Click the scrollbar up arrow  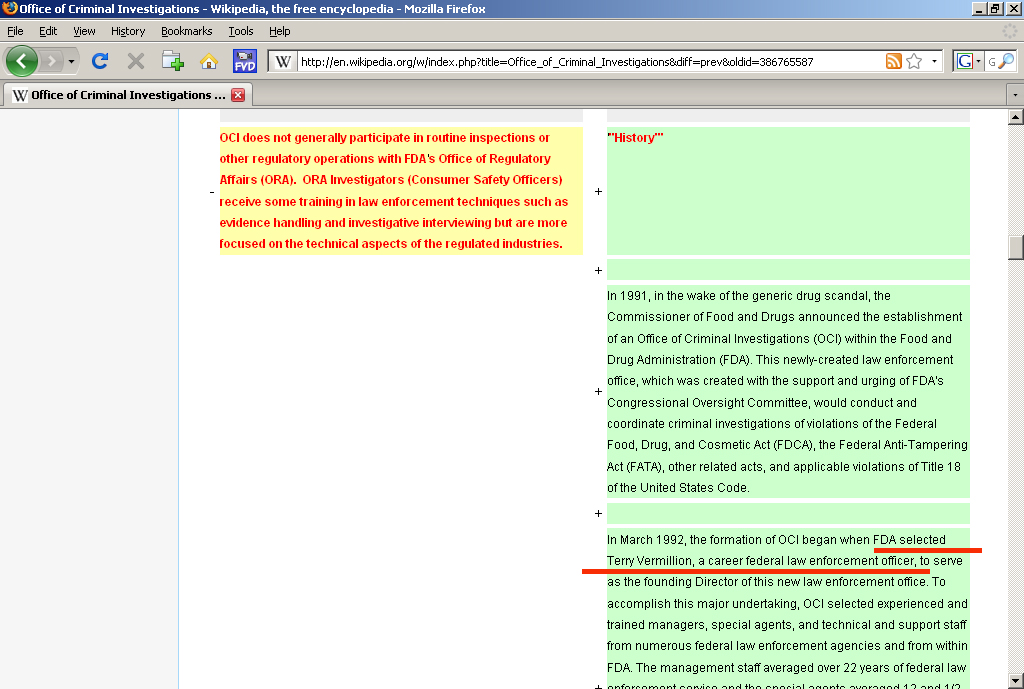click(1016, 118)
